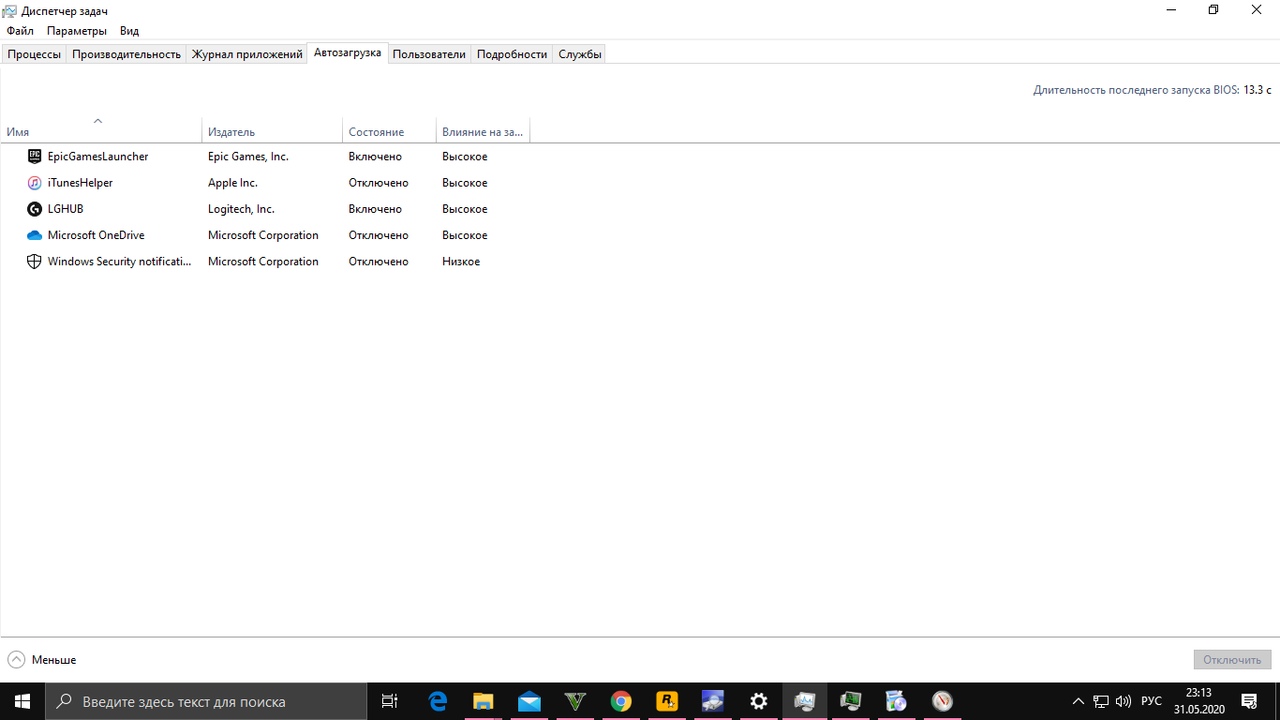
Task: Open the Вид menu
Action: 129,31
